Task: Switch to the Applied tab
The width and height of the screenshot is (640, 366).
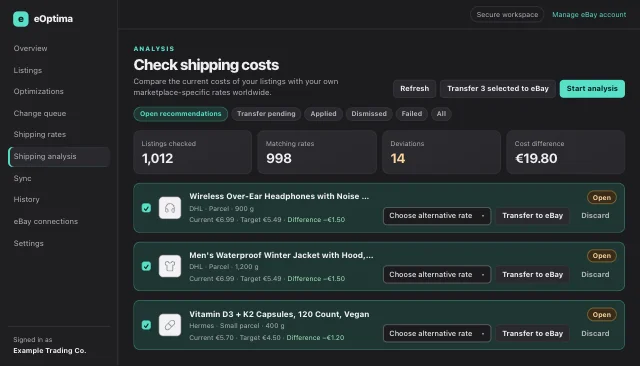Action: pyautogui.click(x=323, y=114)
